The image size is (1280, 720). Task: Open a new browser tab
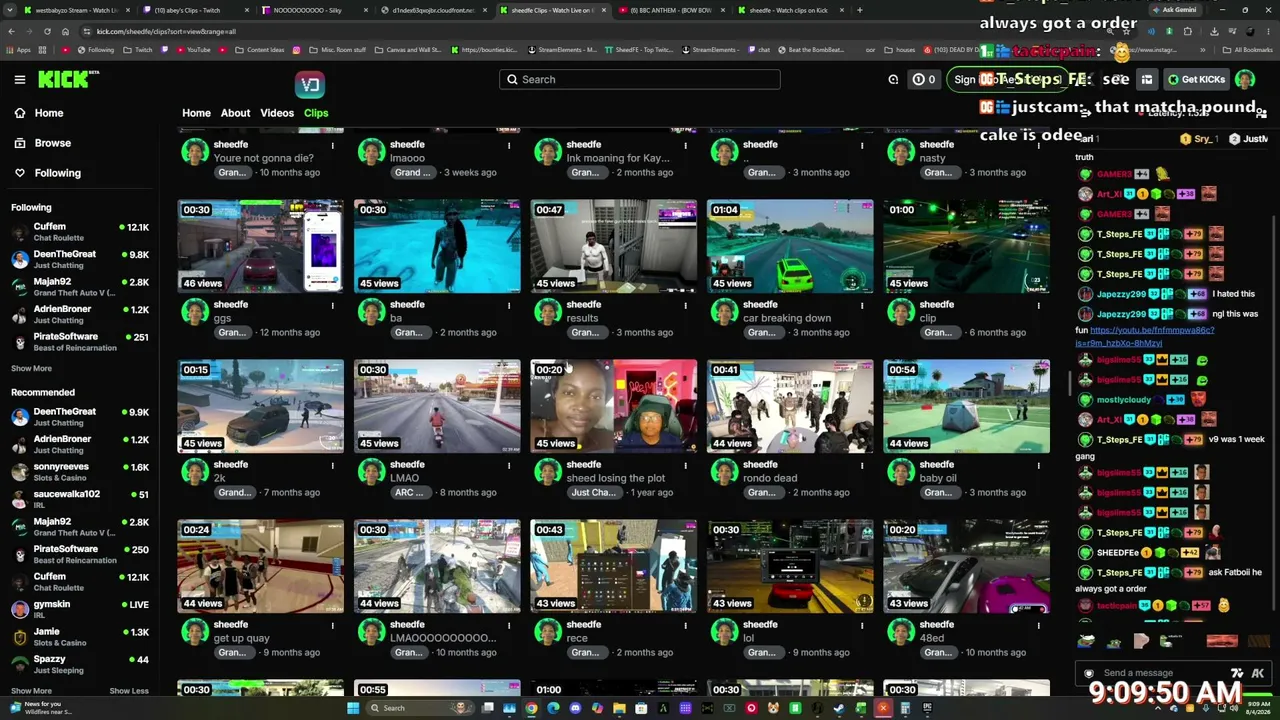pyautogui.click(x=859, y=10)
